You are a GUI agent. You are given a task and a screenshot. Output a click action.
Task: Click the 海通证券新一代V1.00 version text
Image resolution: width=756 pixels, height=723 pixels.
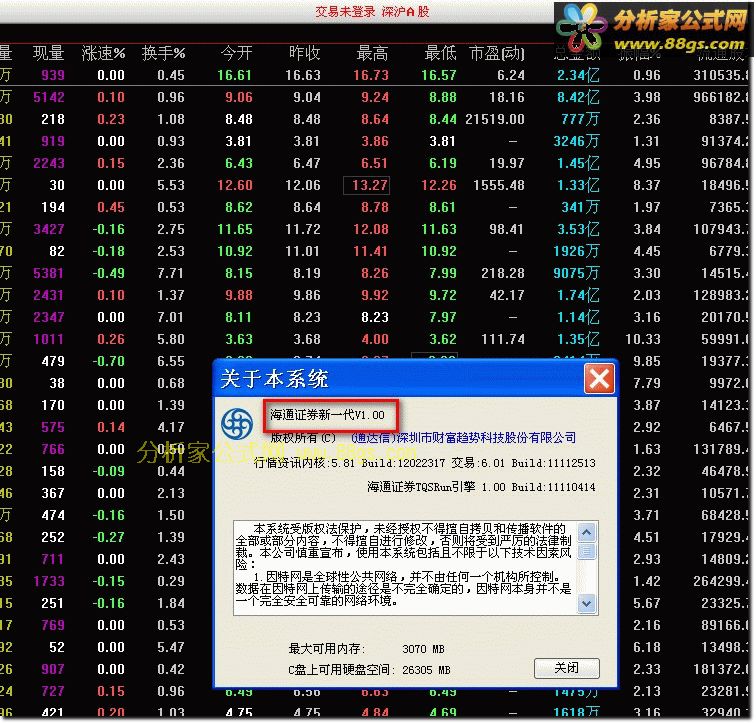point(327,415)
